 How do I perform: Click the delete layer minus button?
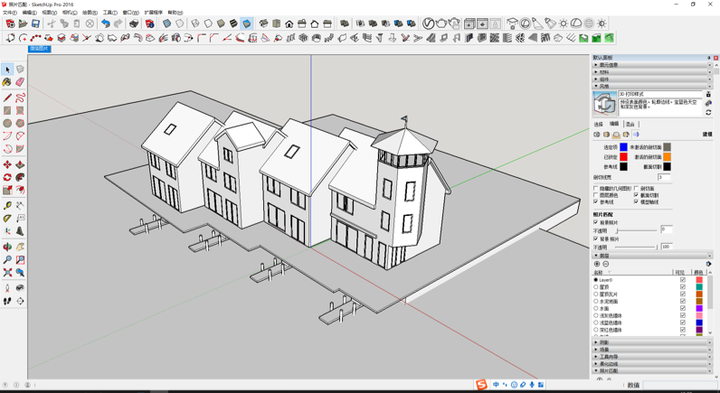tap(606, 264)
